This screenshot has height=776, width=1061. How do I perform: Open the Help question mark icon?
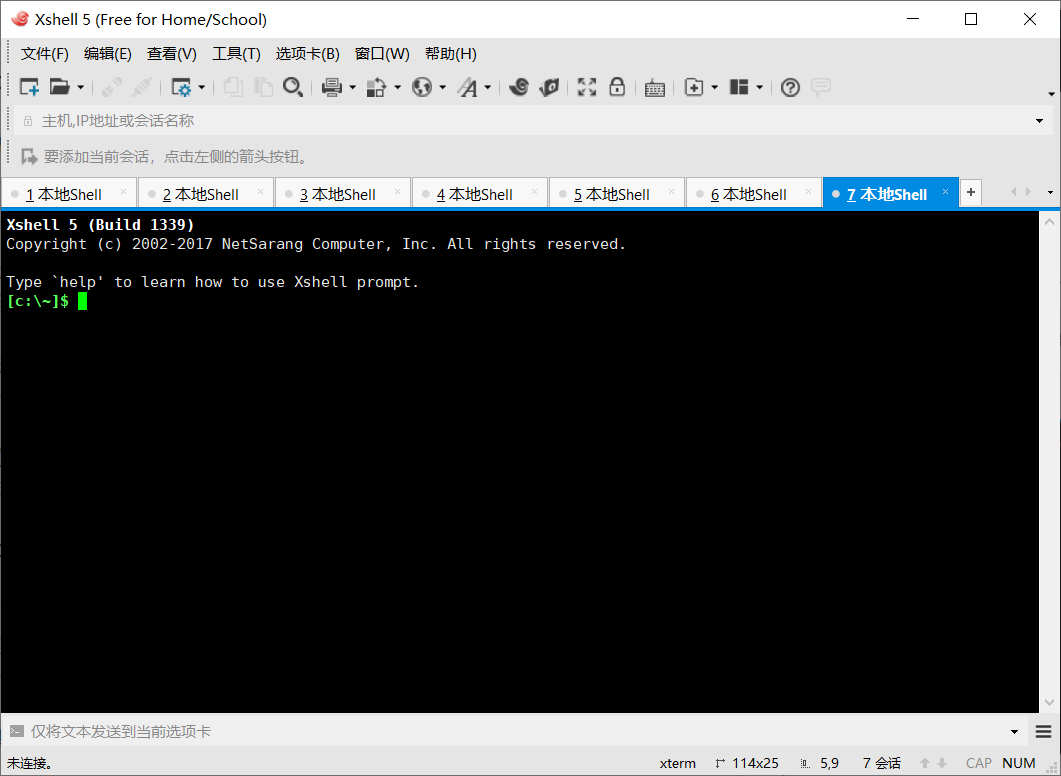[790, 87]
